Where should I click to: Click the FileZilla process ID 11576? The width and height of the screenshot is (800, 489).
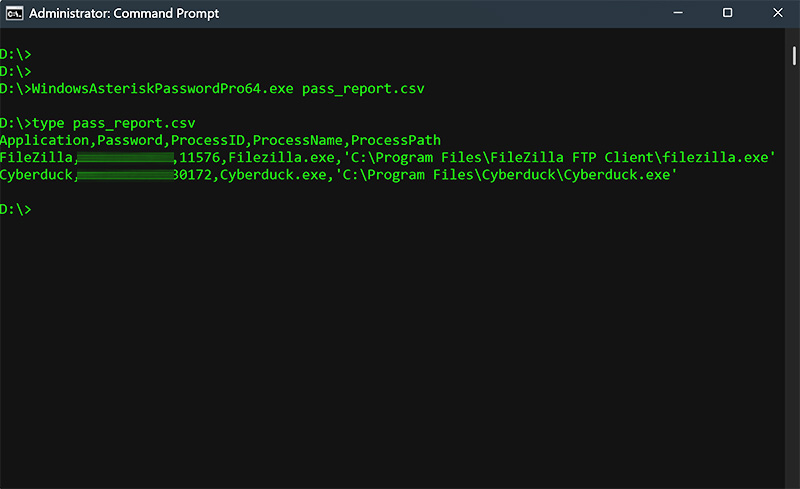click(199, 157)
